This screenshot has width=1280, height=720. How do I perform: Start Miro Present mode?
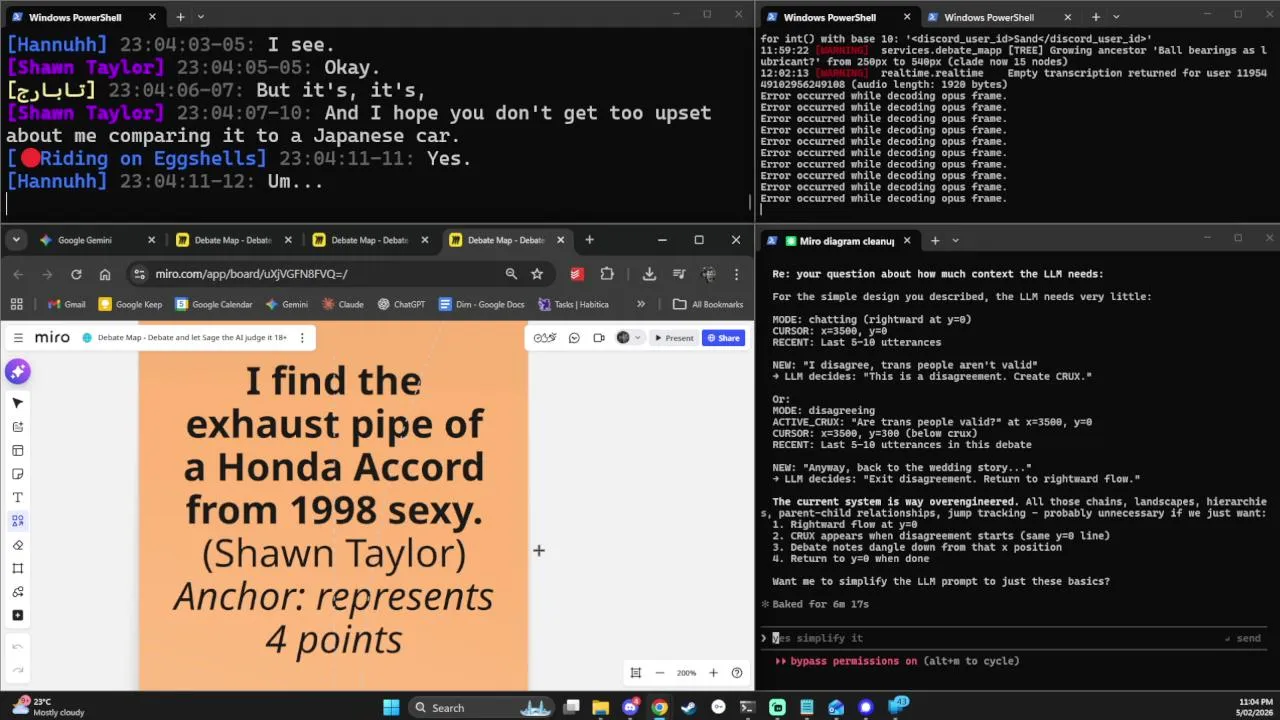(674, 338)
